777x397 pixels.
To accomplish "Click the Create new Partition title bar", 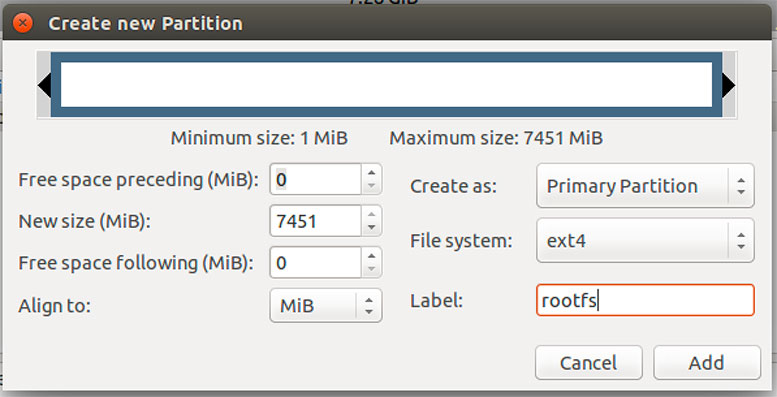I will (x=388, y=23).
